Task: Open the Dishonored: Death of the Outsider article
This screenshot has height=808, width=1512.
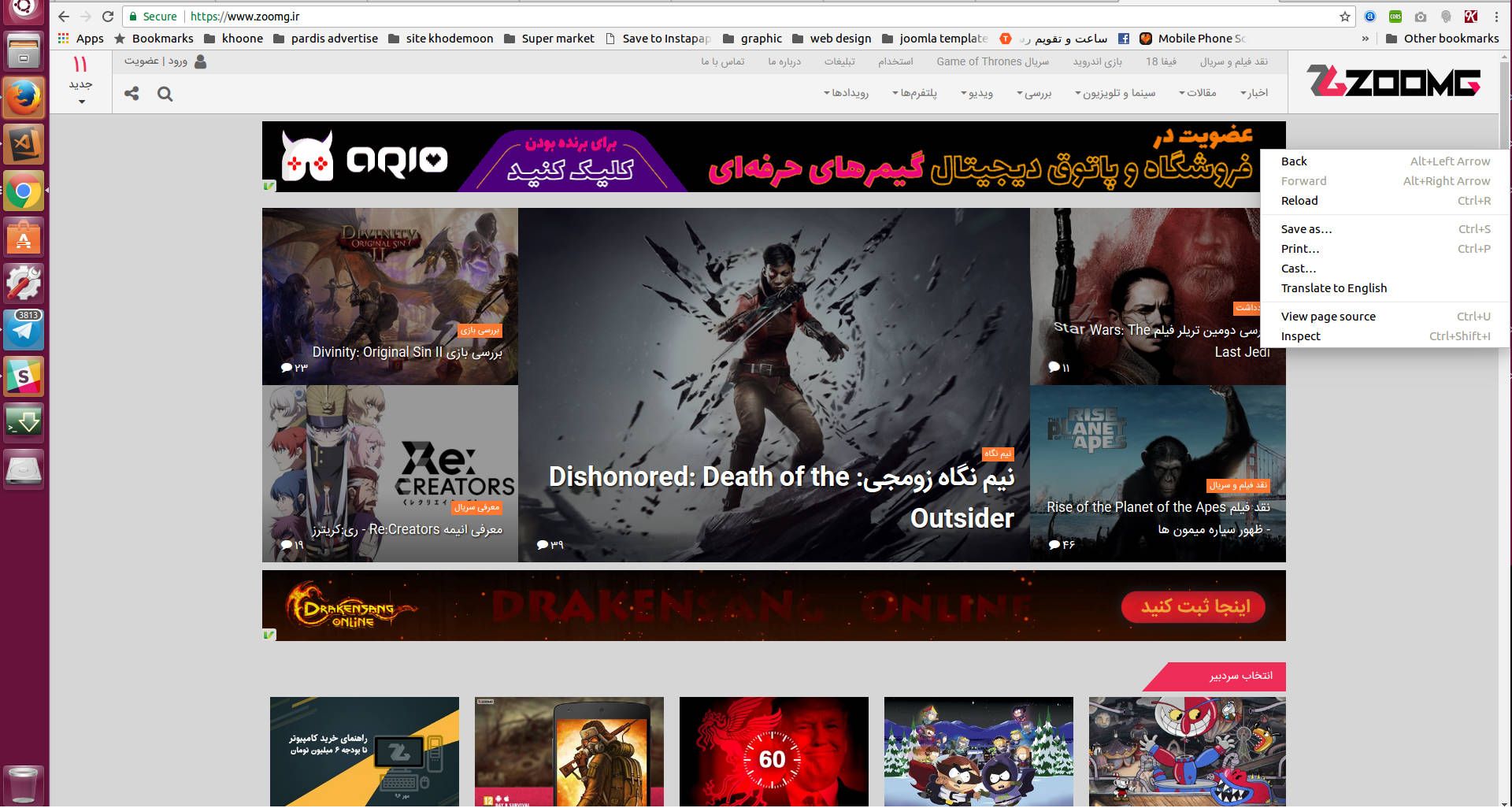Action: click(774, 385)
